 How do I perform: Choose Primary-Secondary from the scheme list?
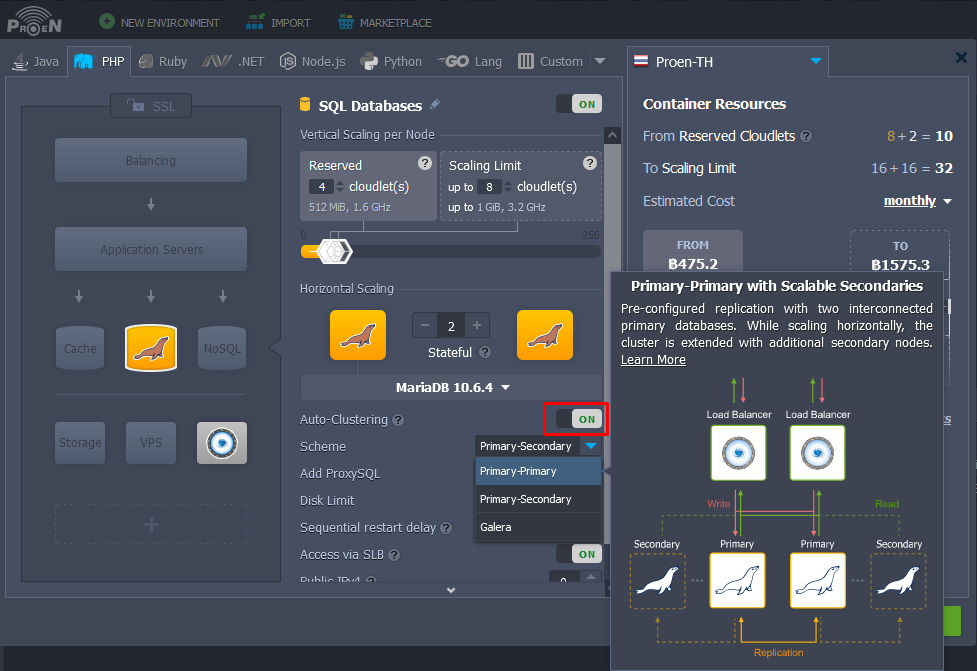pyautogui.click(x=538, y=499)
